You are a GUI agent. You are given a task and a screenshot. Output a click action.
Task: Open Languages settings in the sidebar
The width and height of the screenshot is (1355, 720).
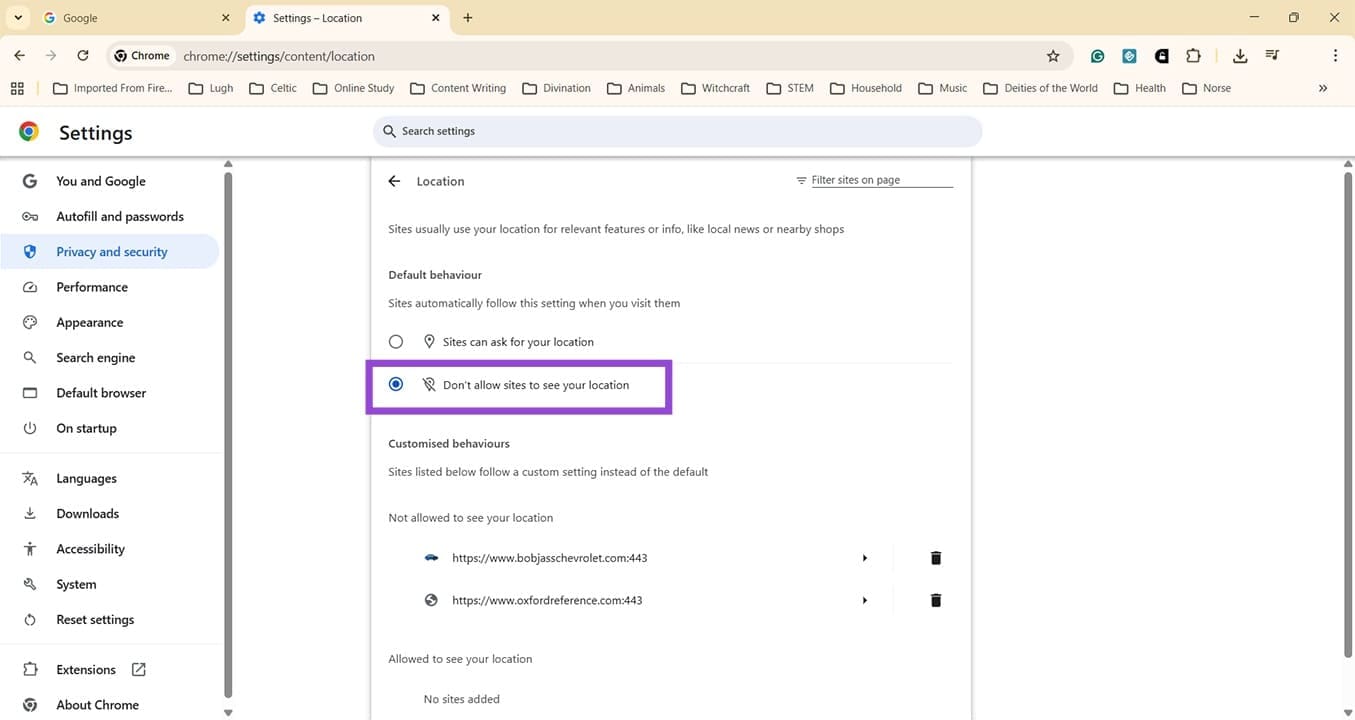pos(86,478)
